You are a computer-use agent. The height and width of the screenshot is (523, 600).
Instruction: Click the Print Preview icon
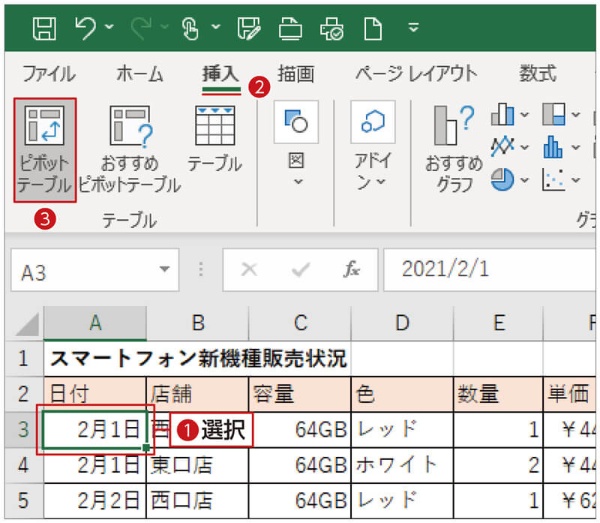point(332,29)
